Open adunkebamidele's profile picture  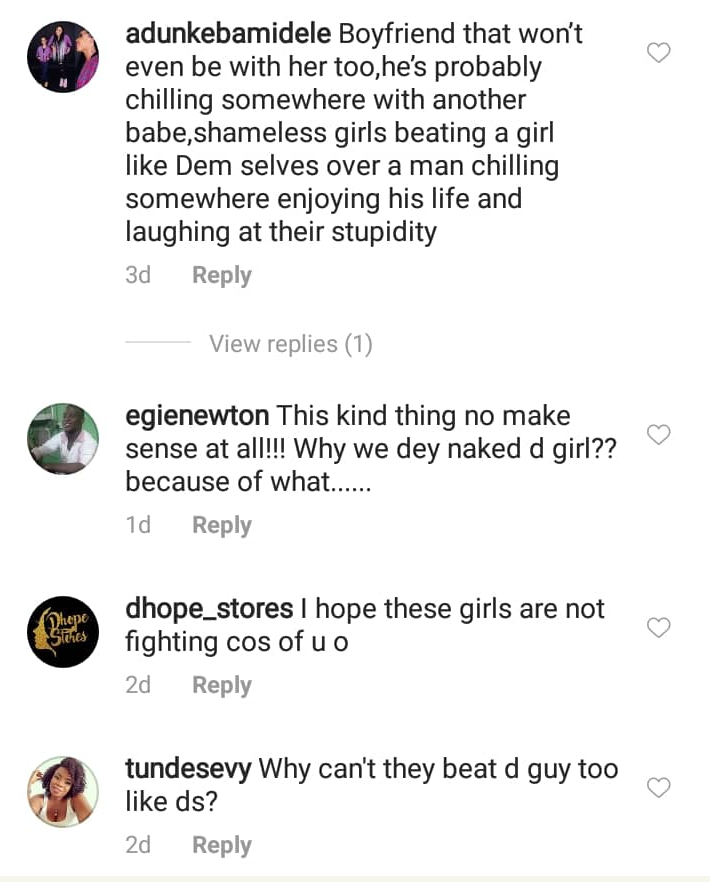coord(62,59)
